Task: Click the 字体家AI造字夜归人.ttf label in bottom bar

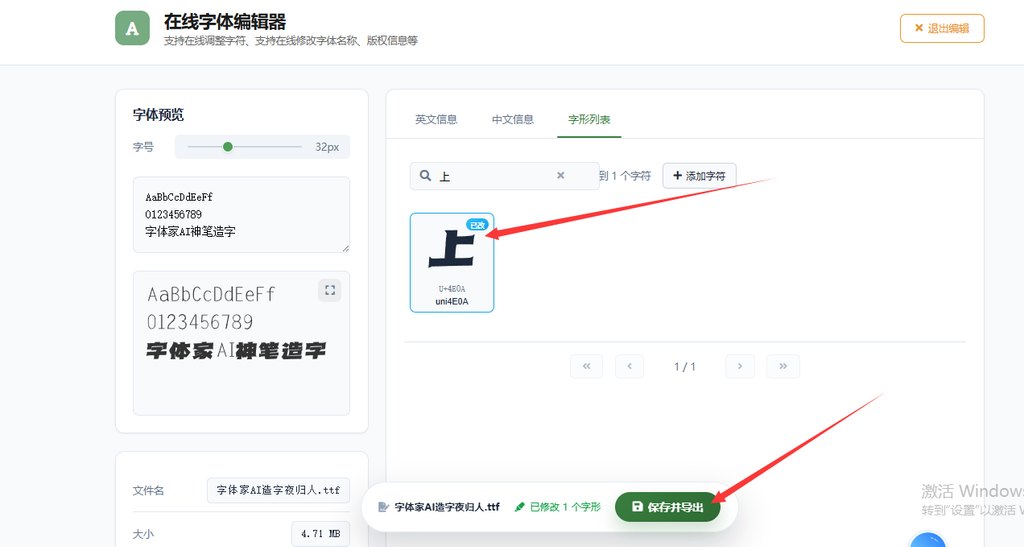Action: tap(447, 507)
